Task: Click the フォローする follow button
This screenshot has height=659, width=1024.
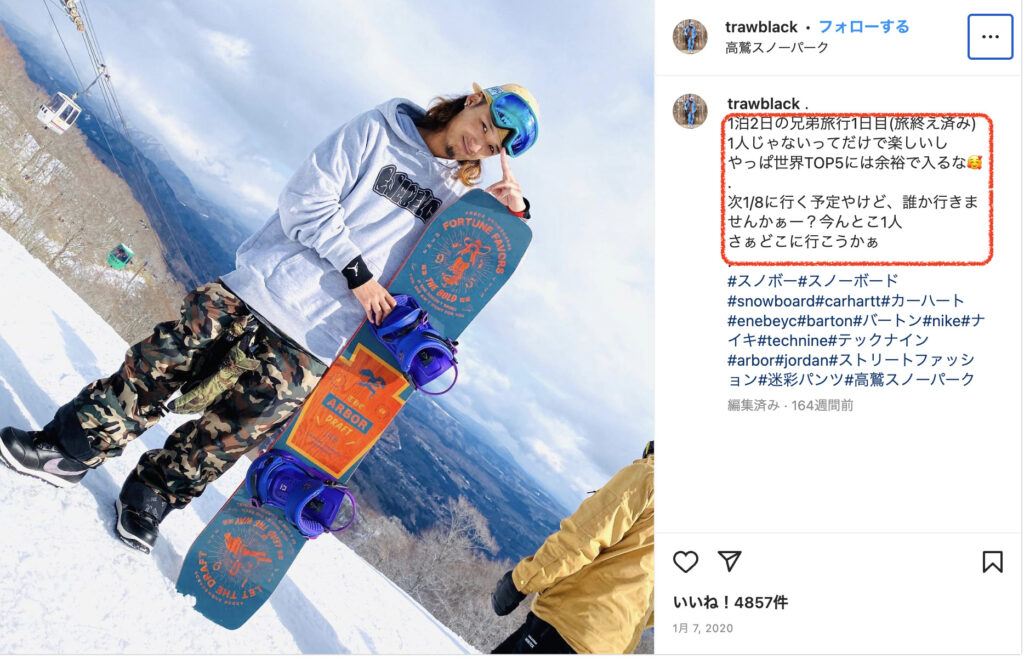Action: (863, 27)
